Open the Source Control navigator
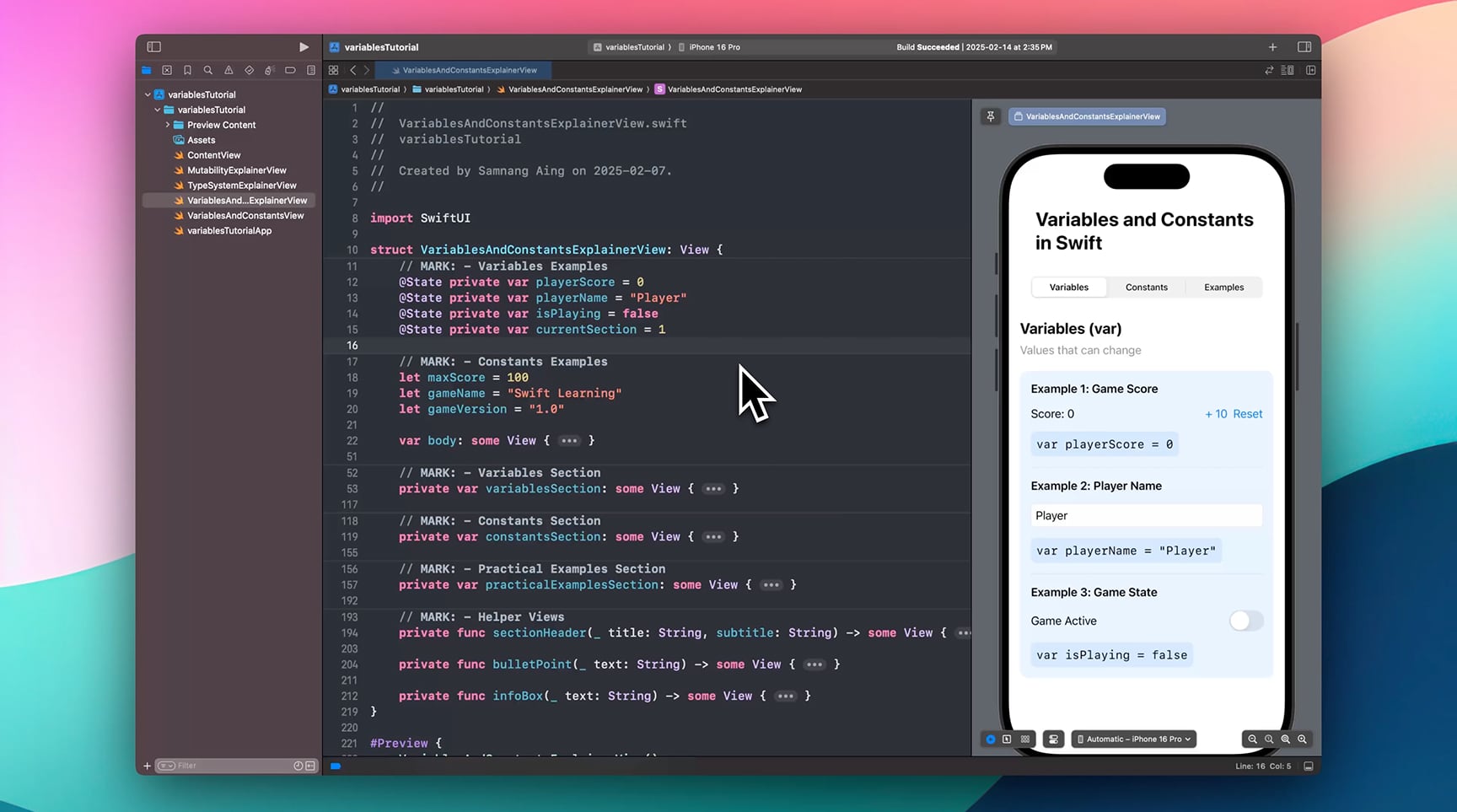 [x=167, y=70]
